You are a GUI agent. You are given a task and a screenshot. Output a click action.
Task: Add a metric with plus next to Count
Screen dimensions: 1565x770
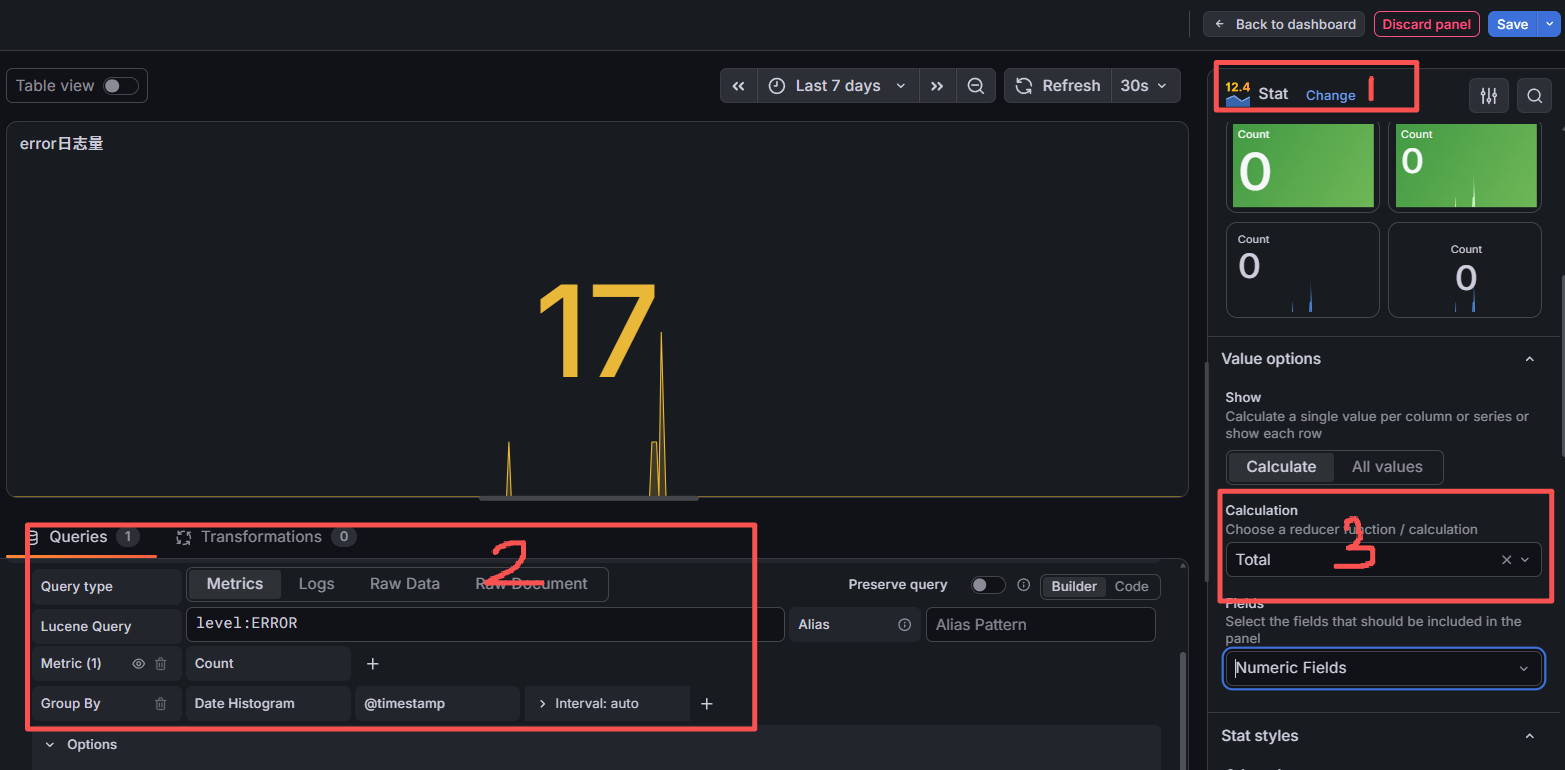click(x=372, y=664)
